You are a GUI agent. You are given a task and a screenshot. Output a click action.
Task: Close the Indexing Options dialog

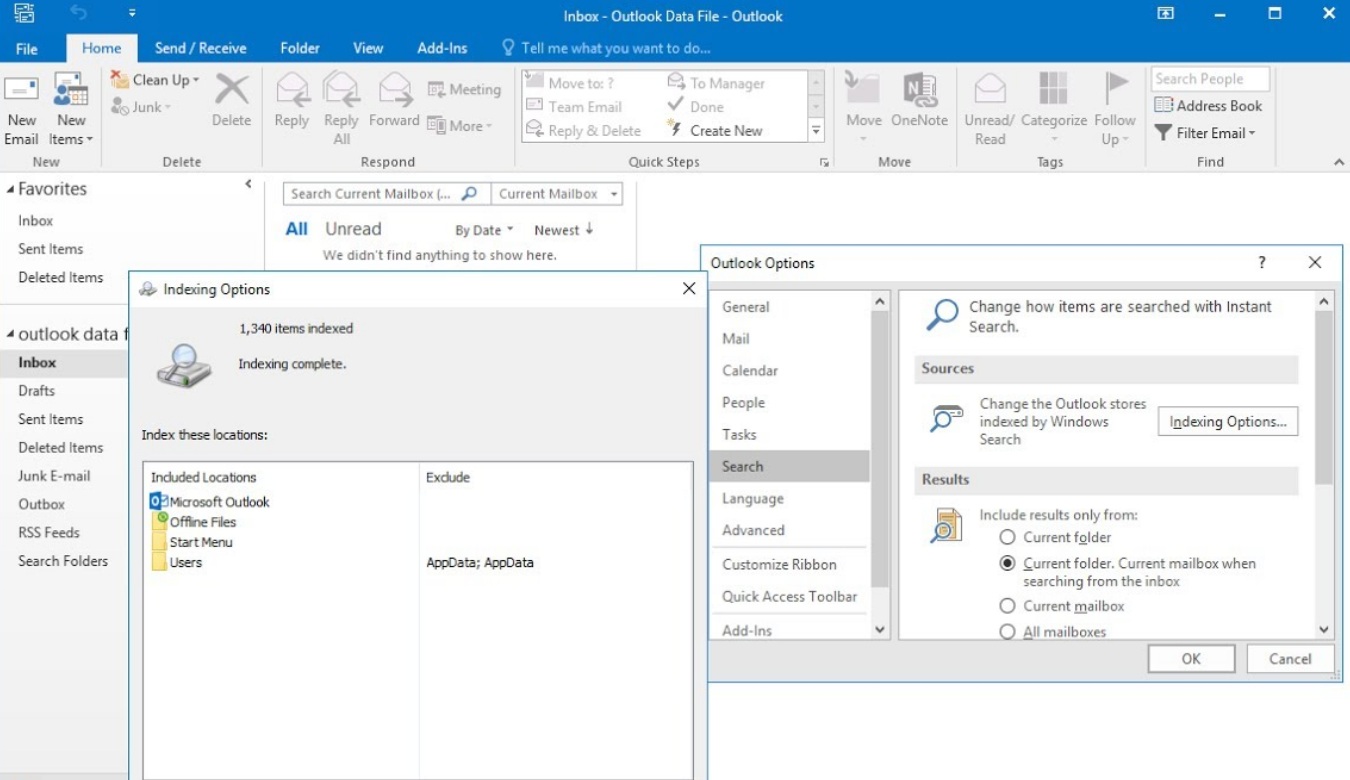click(688, 288)
